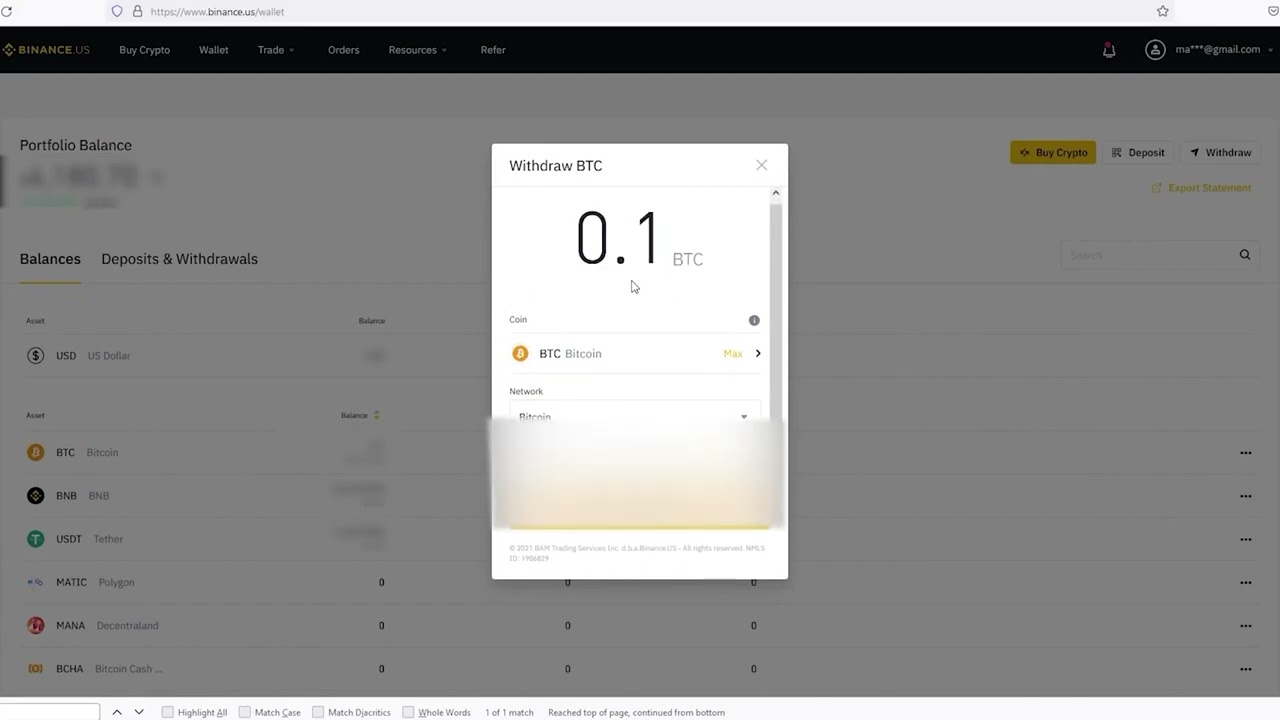Click the Bitcoin coin icon in dialog
The image size is (1280, 720).
point(520,353)
